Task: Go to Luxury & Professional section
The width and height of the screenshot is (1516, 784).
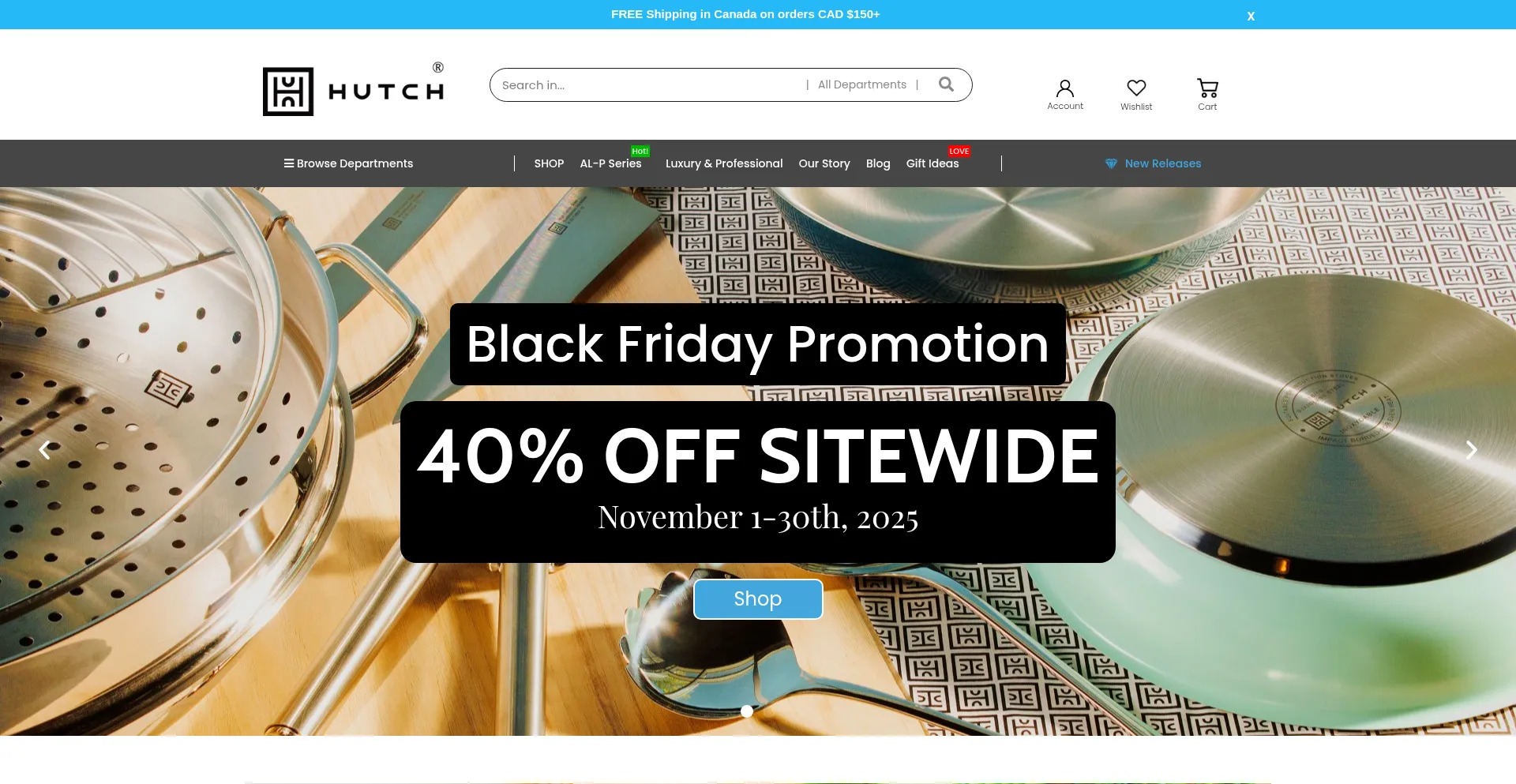Action: coord(724,163)
